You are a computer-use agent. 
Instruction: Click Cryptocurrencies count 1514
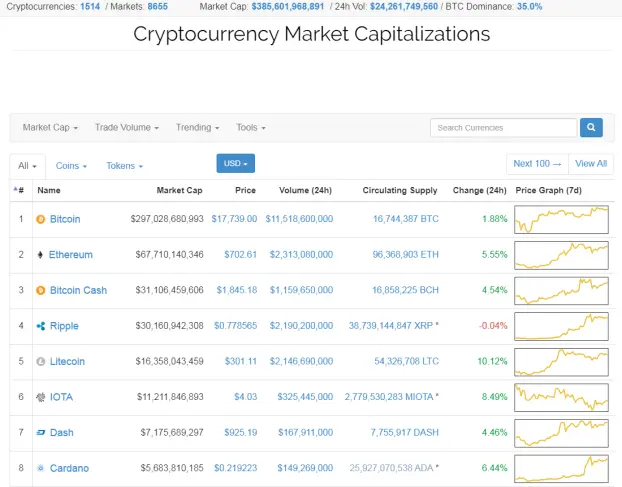[90, 6]
